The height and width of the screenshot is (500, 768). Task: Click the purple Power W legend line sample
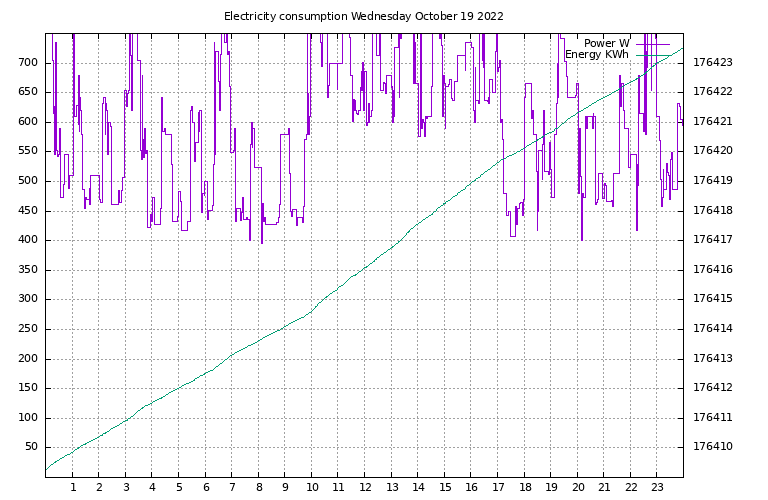pyautogui.click(x=653, y=44)
